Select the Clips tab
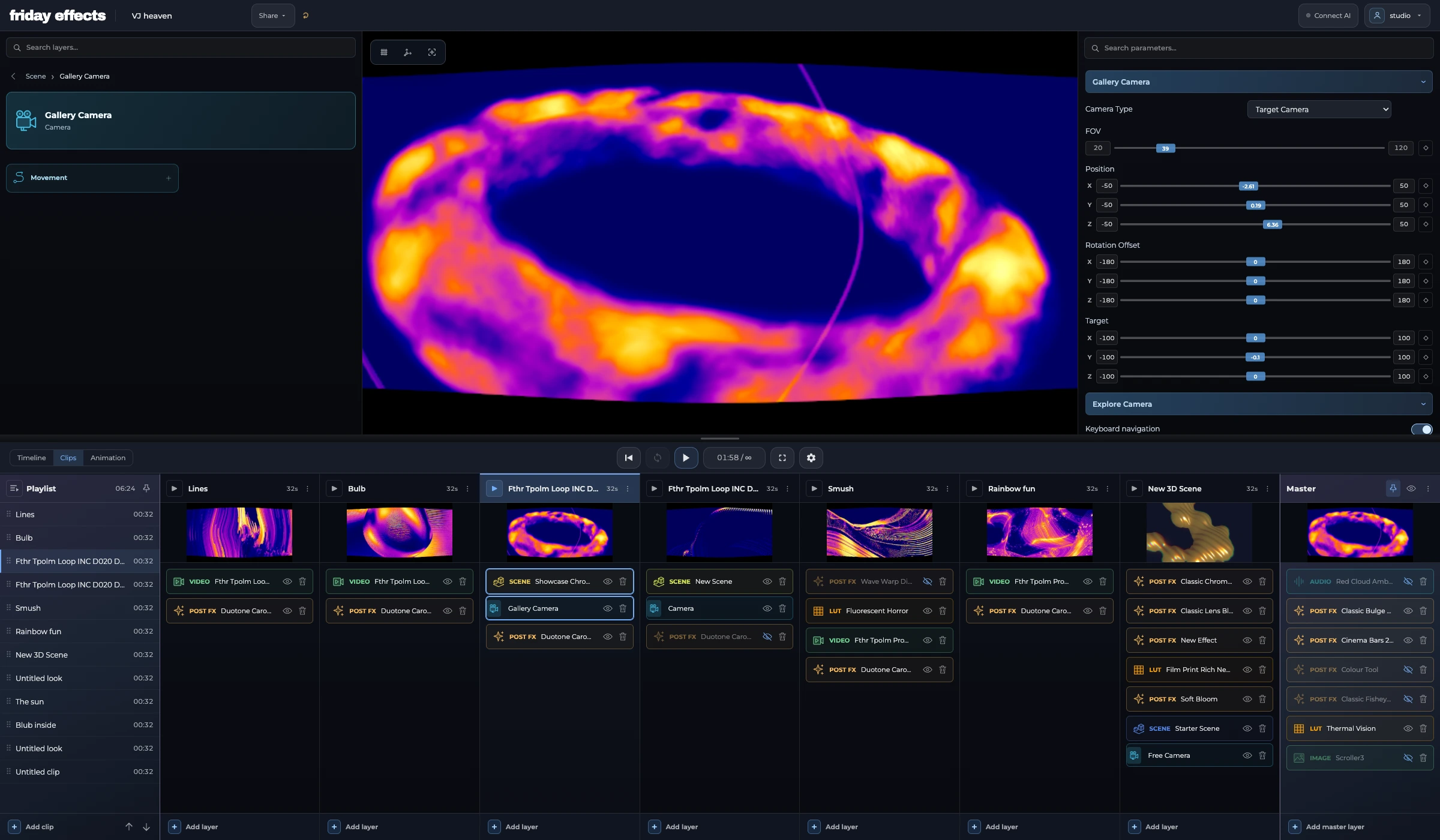Image resolution: width=1440 pixels, height=840 pixels. [68, 458]
